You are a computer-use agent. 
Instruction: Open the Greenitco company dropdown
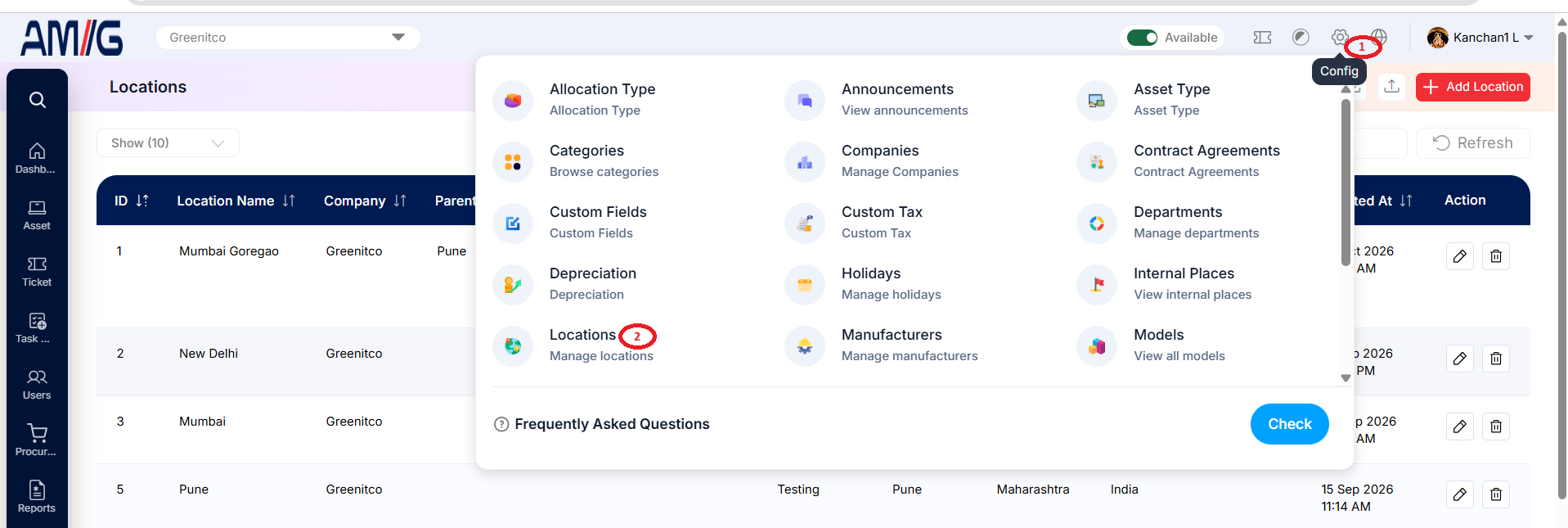pos(288,38)
